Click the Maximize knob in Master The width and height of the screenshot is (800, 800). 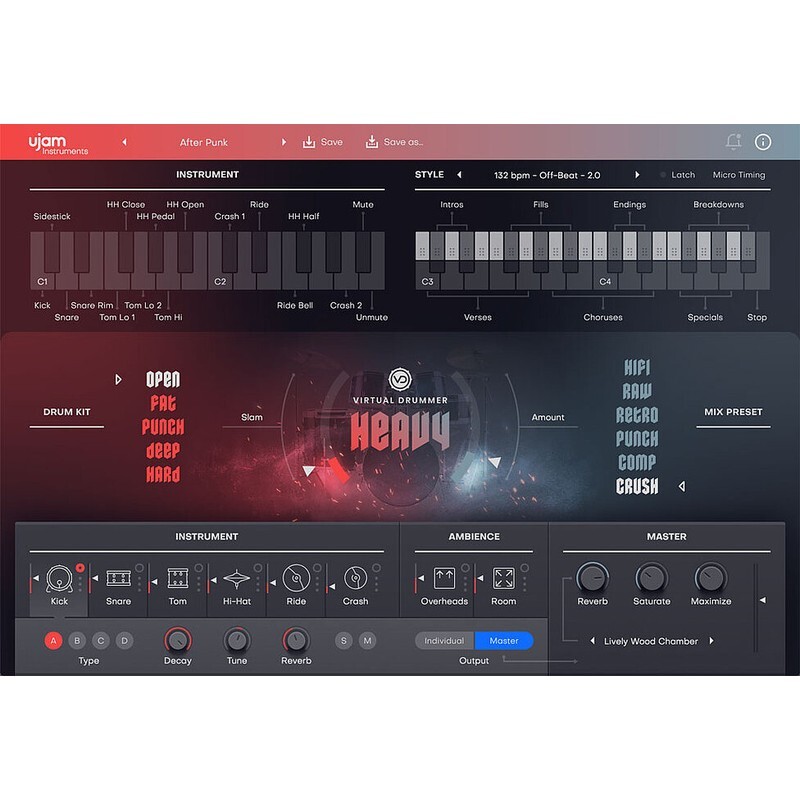tap(711, 578)
